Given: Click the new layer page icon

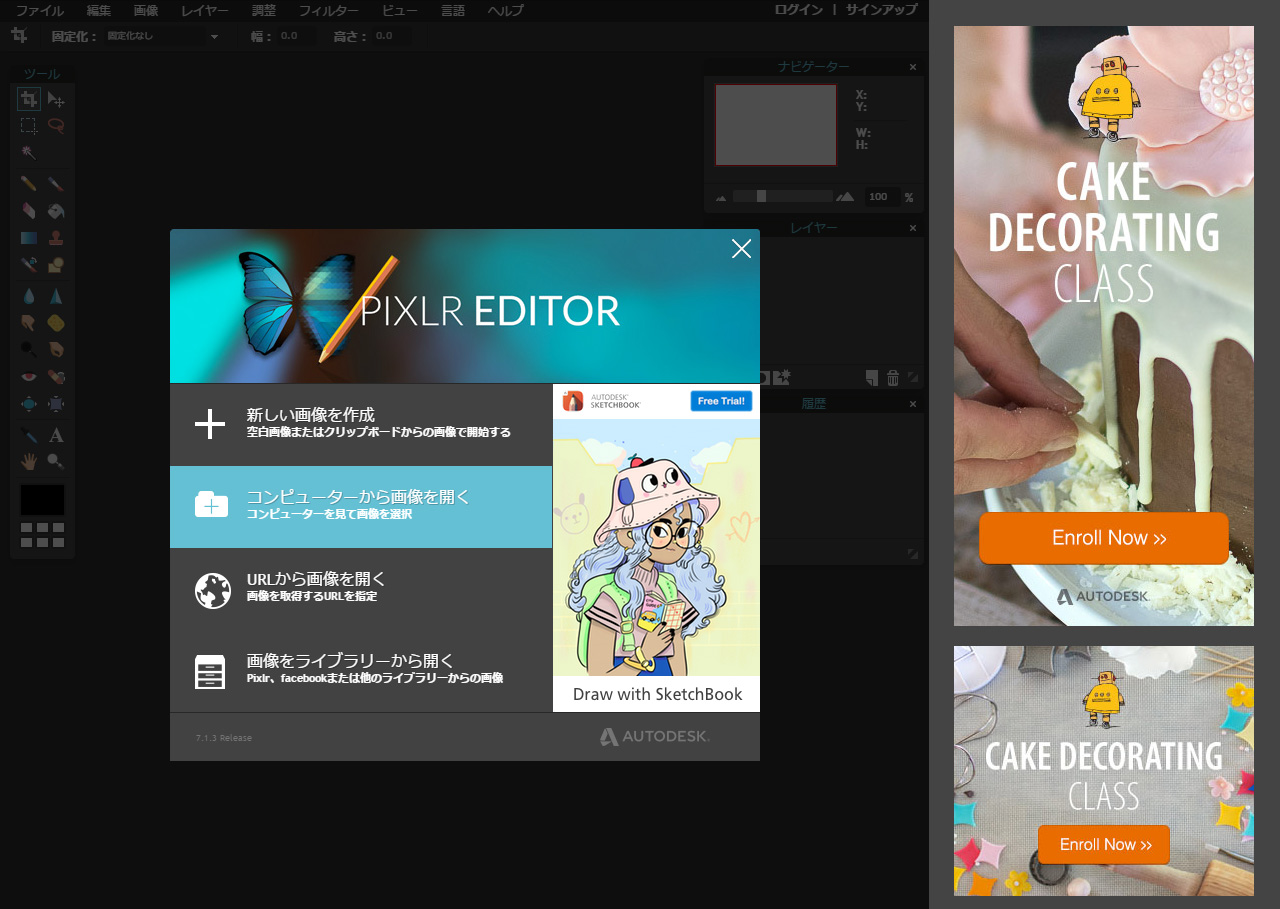Looking at the screenshot, I should pyautogui.click(x=872, y=378).
